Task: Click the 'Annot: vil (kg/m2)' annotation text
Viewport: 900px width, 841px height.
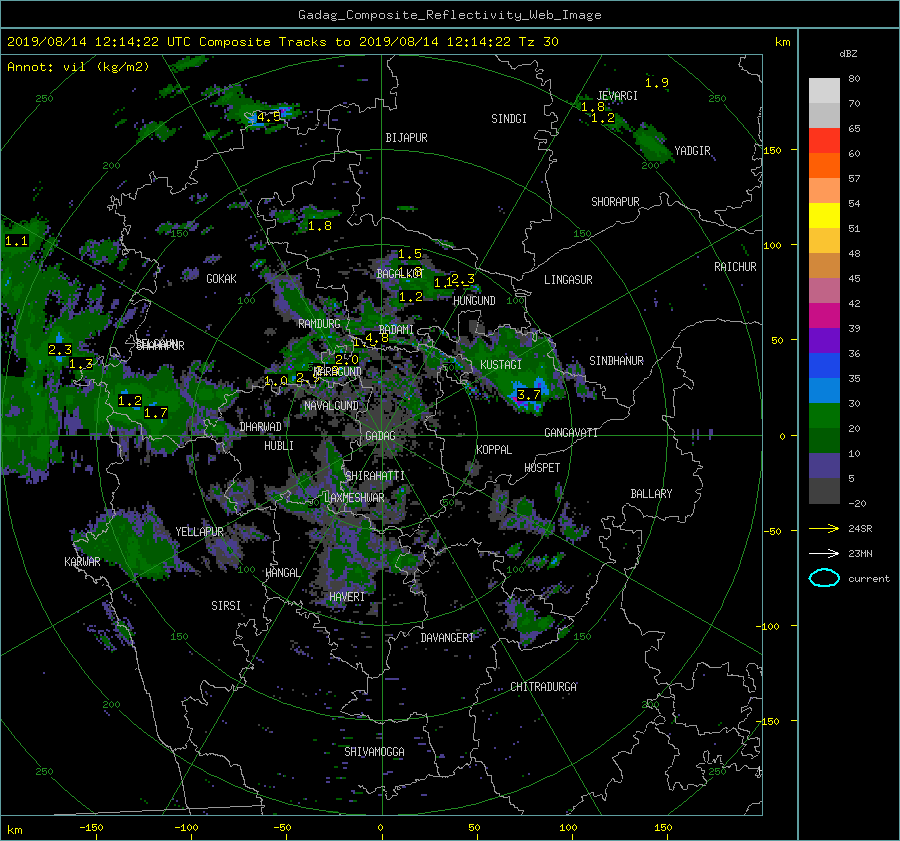Action: click(78, 67)
